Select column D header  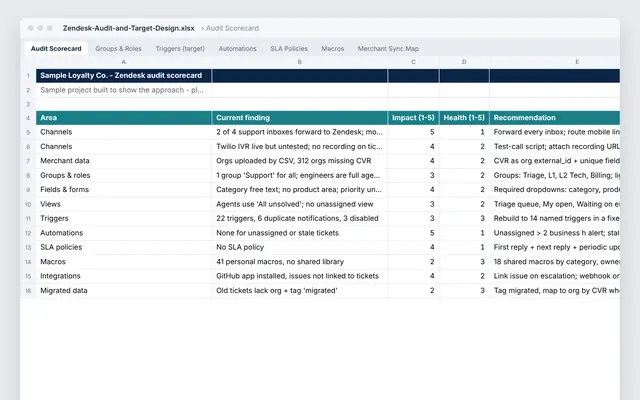point(464,62)
